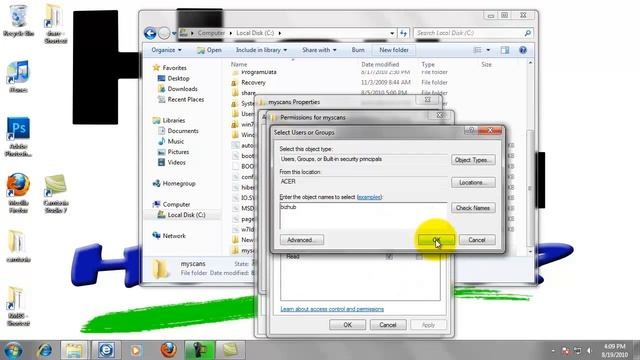Viewport: 640px width, 360px height.
Task: Click the address bar refresh button
Action: [x=404, y=33]
